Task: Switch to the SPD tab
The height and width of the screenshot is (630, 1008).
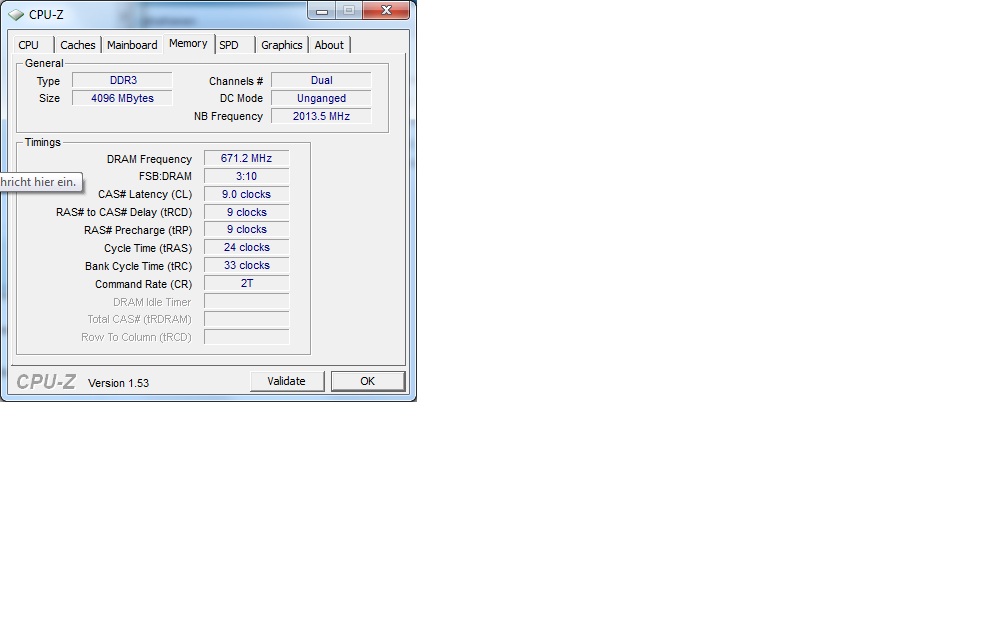Action: tap(232, 45)
